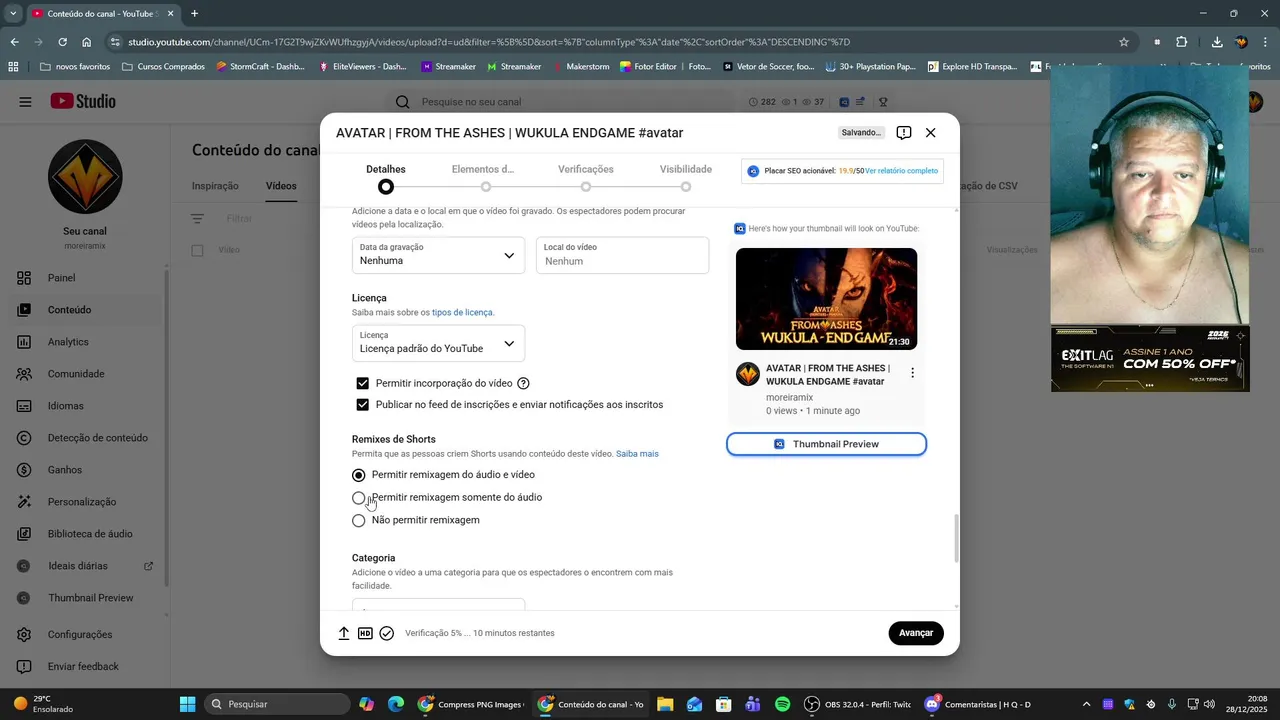Reload the page
The image size is (1280, 720).
62,42
